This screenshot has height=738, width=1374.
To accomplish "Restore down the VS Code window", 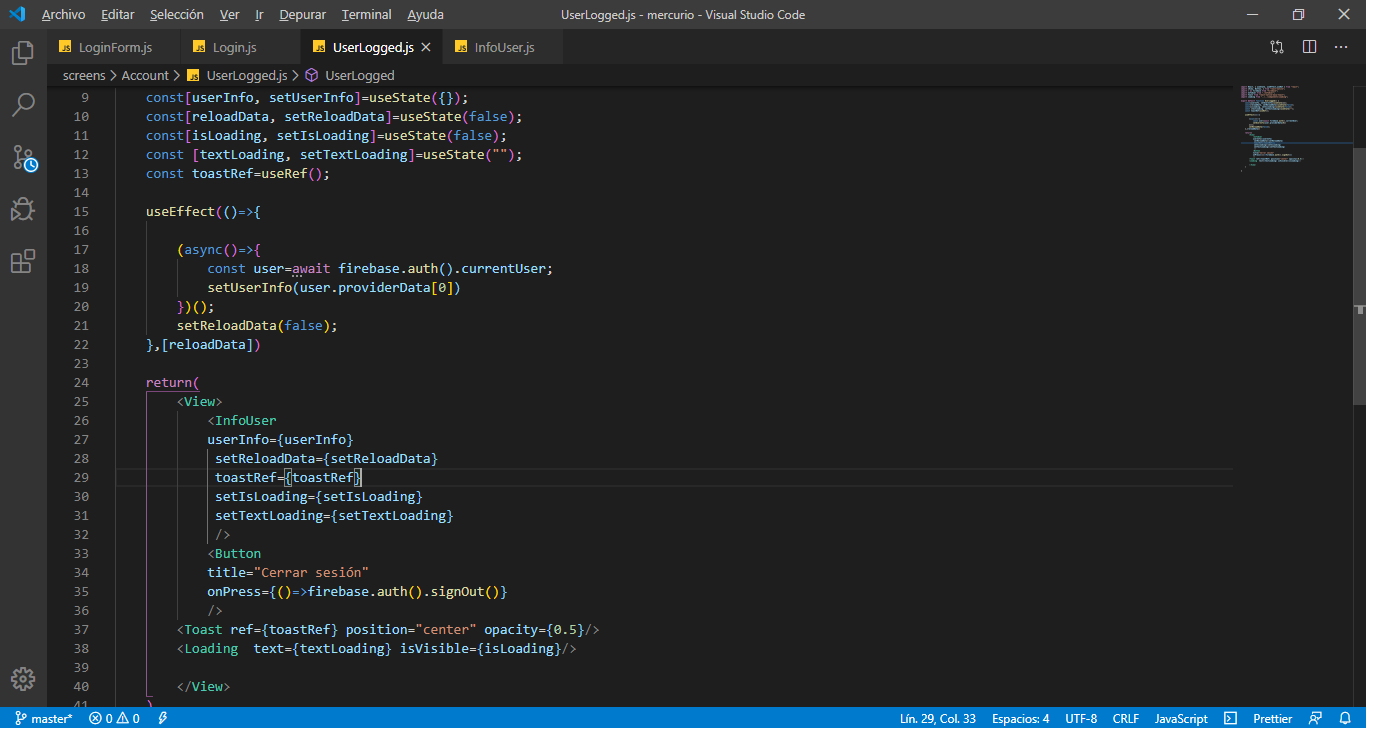I will point(1298,15).
